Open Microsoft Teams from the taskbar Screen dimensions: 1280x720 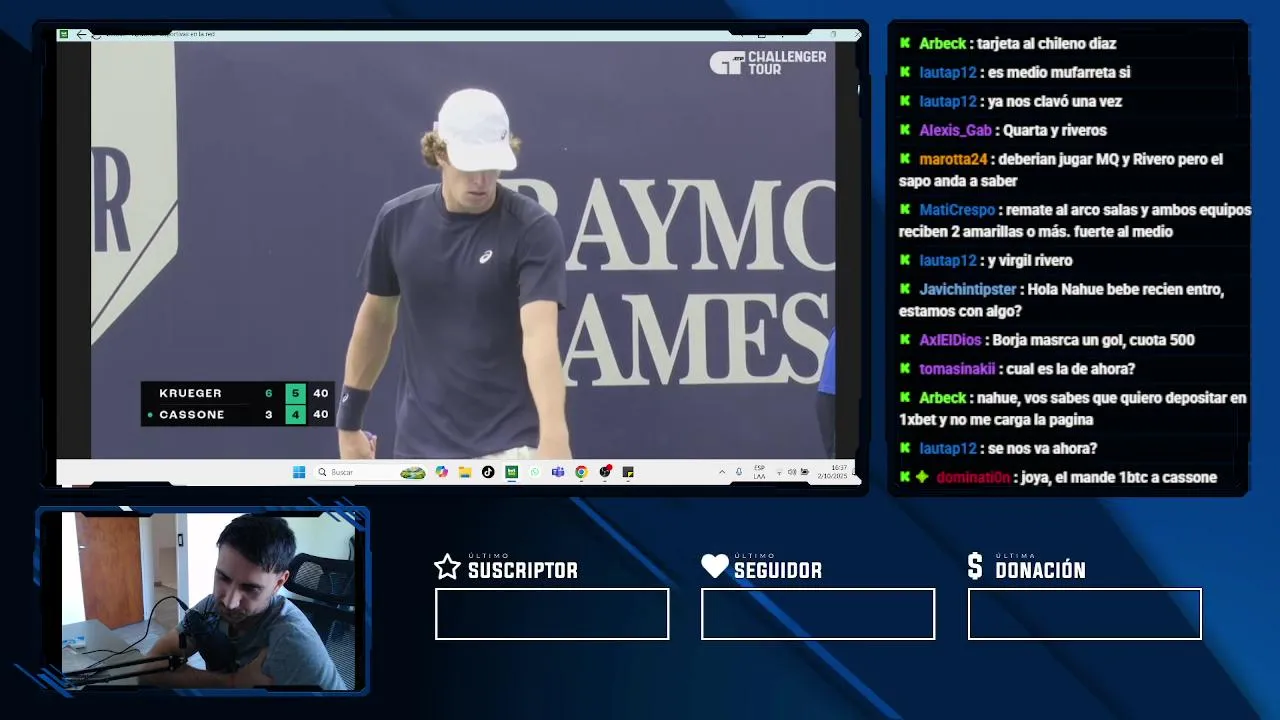click(x=558, y=472)
